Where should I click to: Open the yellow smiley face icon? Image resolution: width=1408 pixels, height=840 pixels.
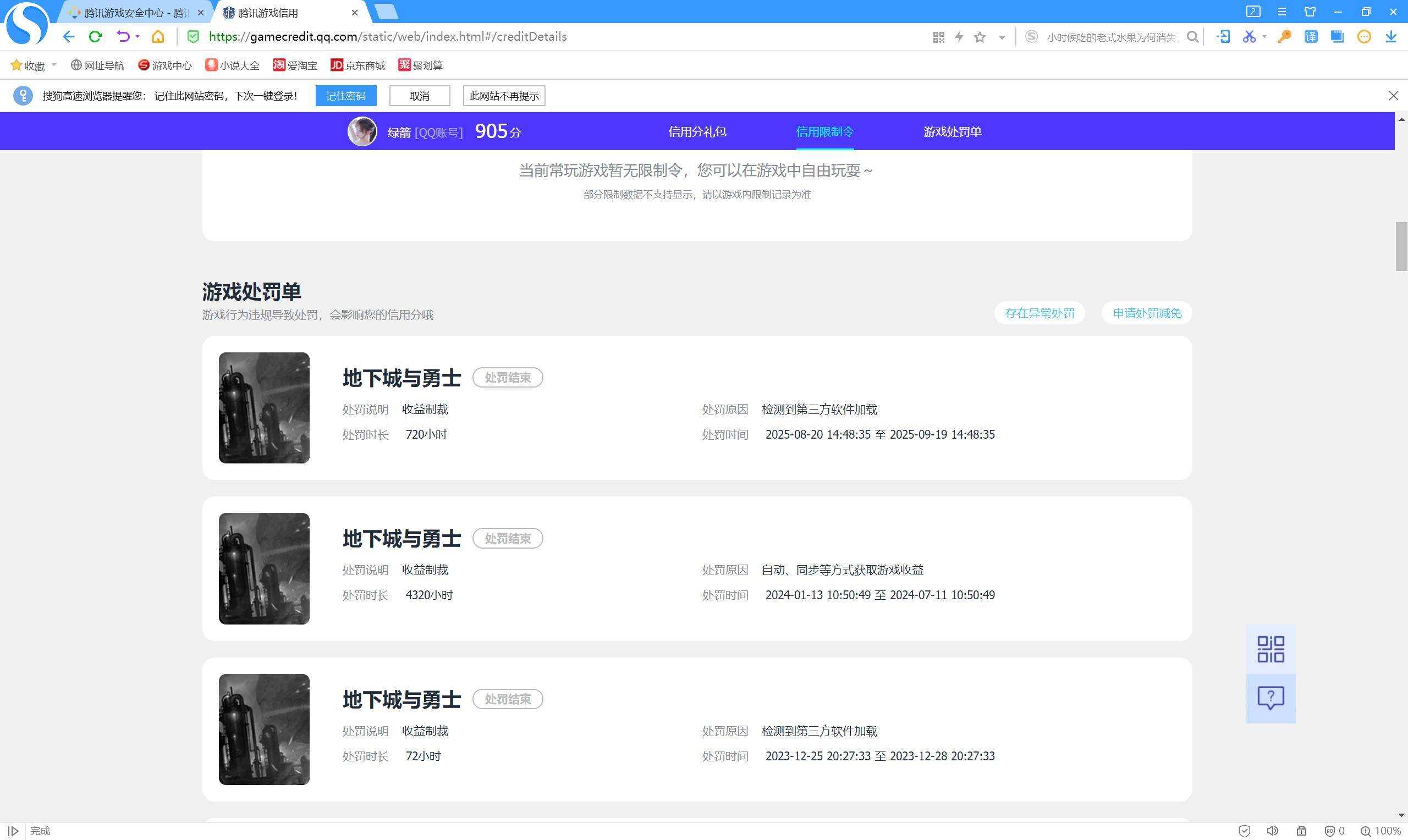tap(1365, 37)
